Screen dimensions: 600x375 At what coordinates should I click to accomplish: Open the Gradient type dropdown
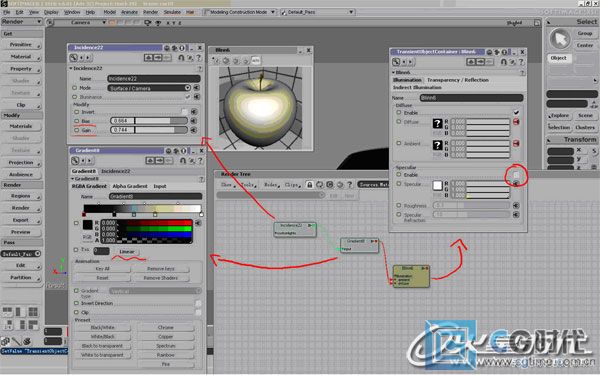(155, 291)
